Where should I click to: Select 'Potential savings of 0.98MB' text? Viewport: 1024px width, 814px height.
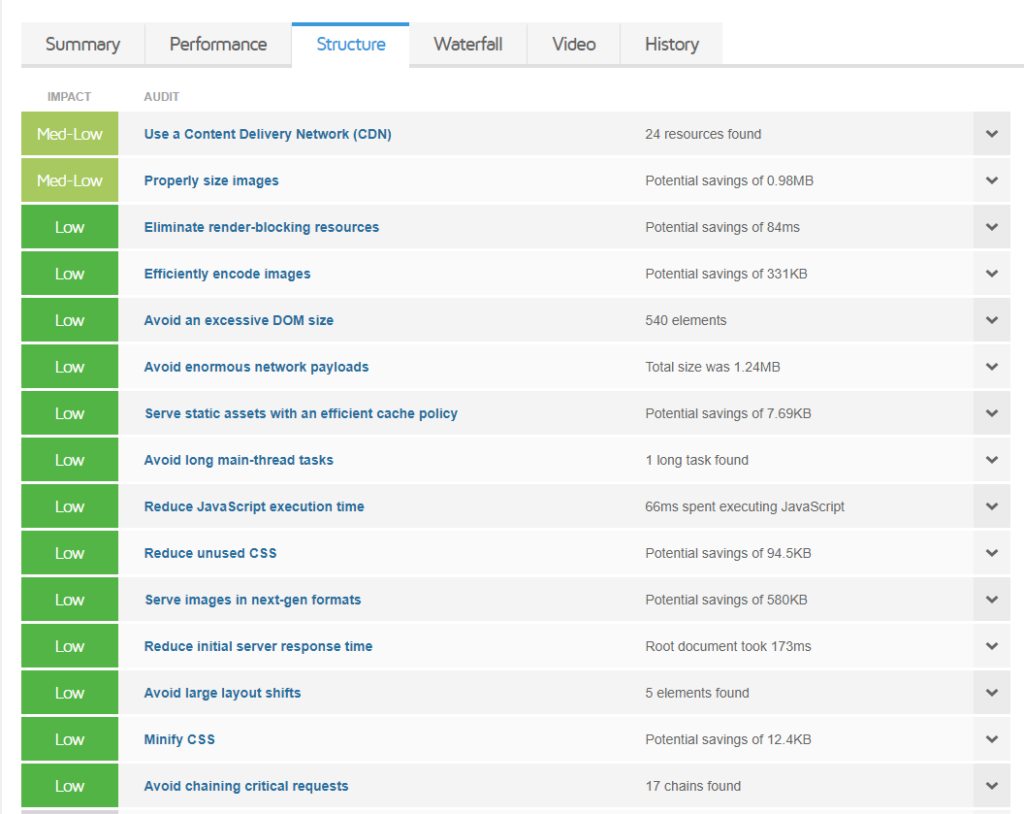click(729, 180)
